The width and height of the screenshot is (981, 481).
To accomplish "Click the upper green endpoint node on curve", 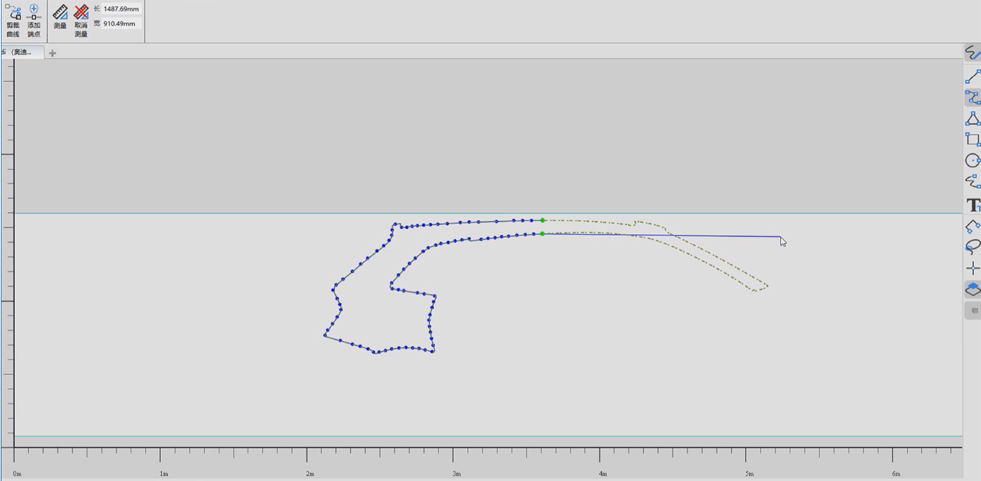I will (542, 220).
